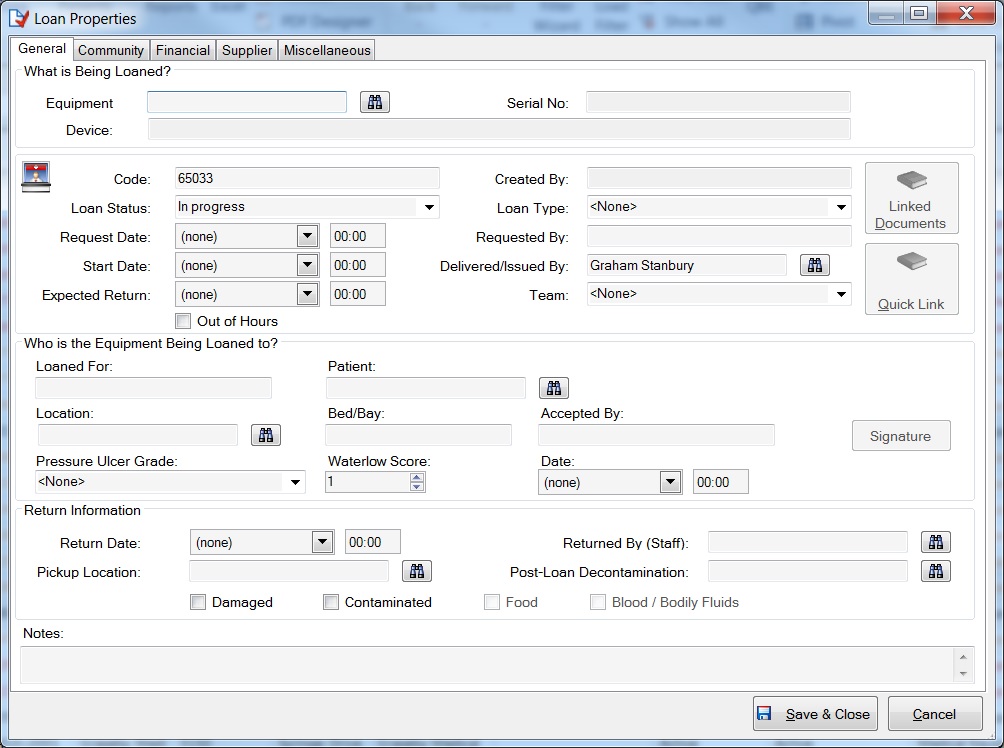Switch to the General tab
1004x748 pixels.
[42, 49]
